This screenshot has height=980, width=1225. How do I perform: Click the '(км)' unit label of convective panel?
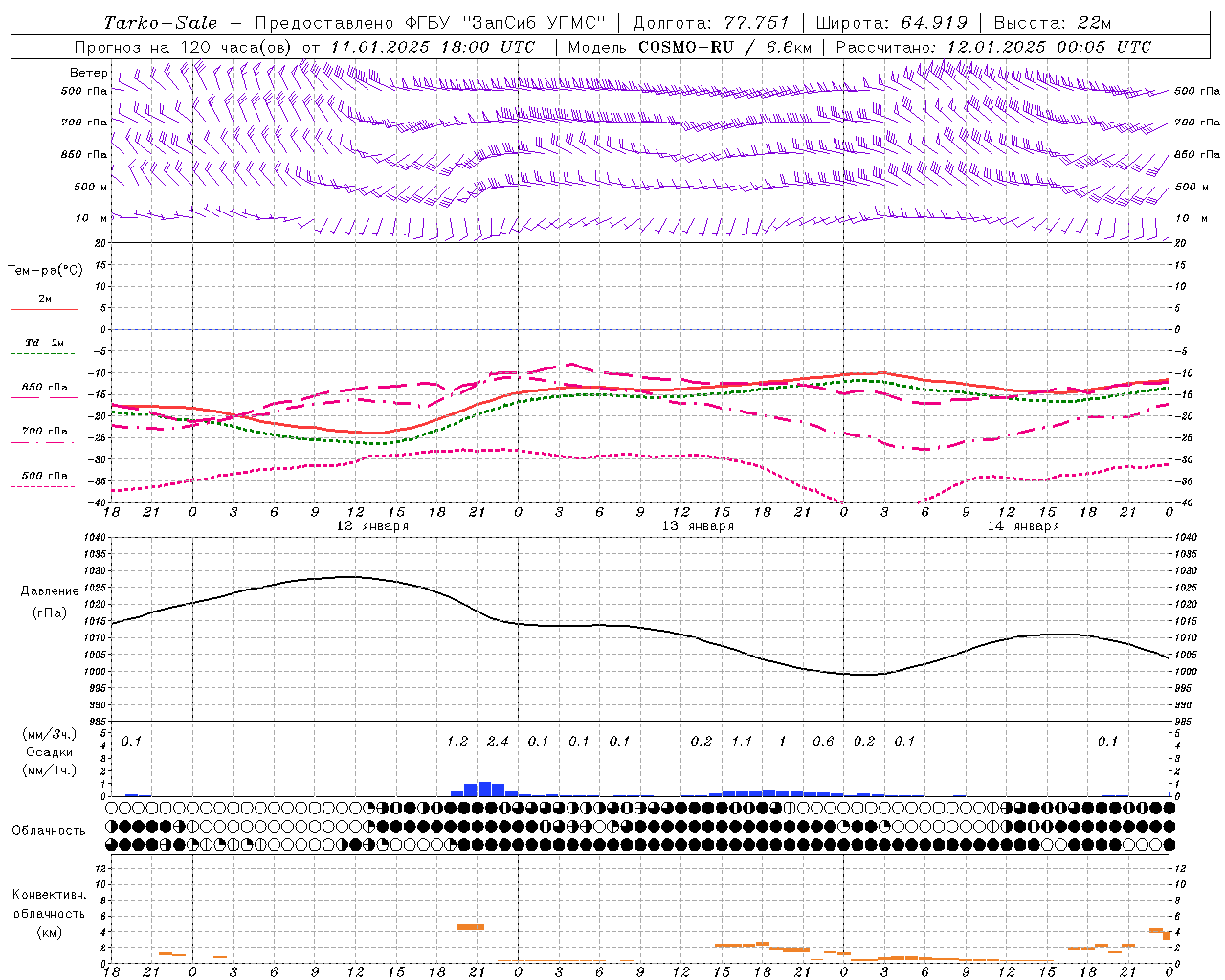(49, 932)
